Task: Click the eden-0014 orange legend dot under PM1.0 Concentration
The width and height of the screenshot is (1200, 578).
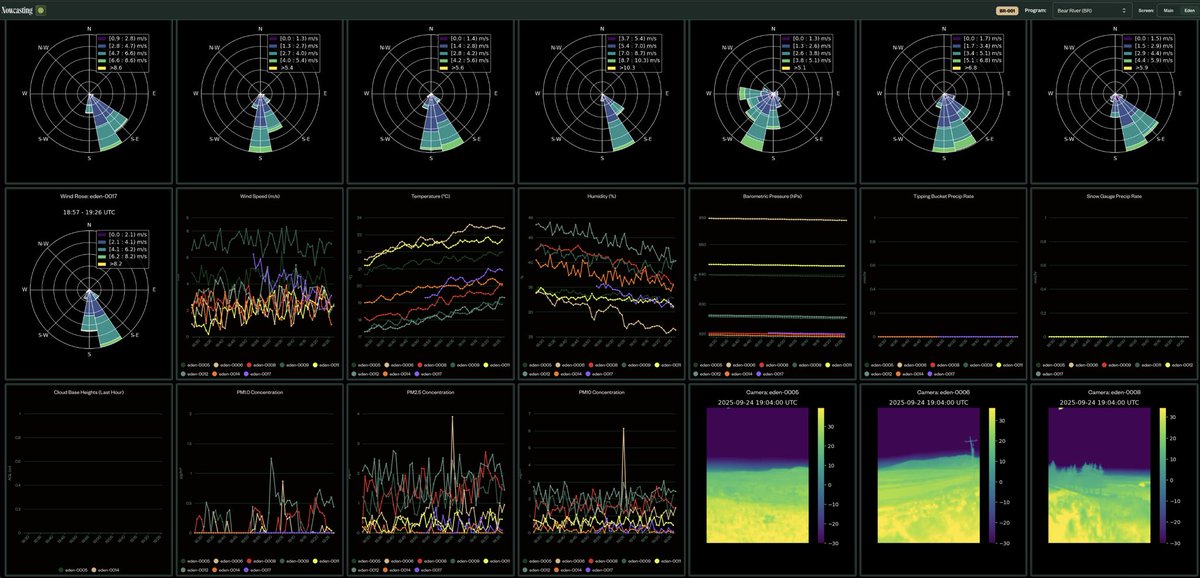Action: [216, 572]
